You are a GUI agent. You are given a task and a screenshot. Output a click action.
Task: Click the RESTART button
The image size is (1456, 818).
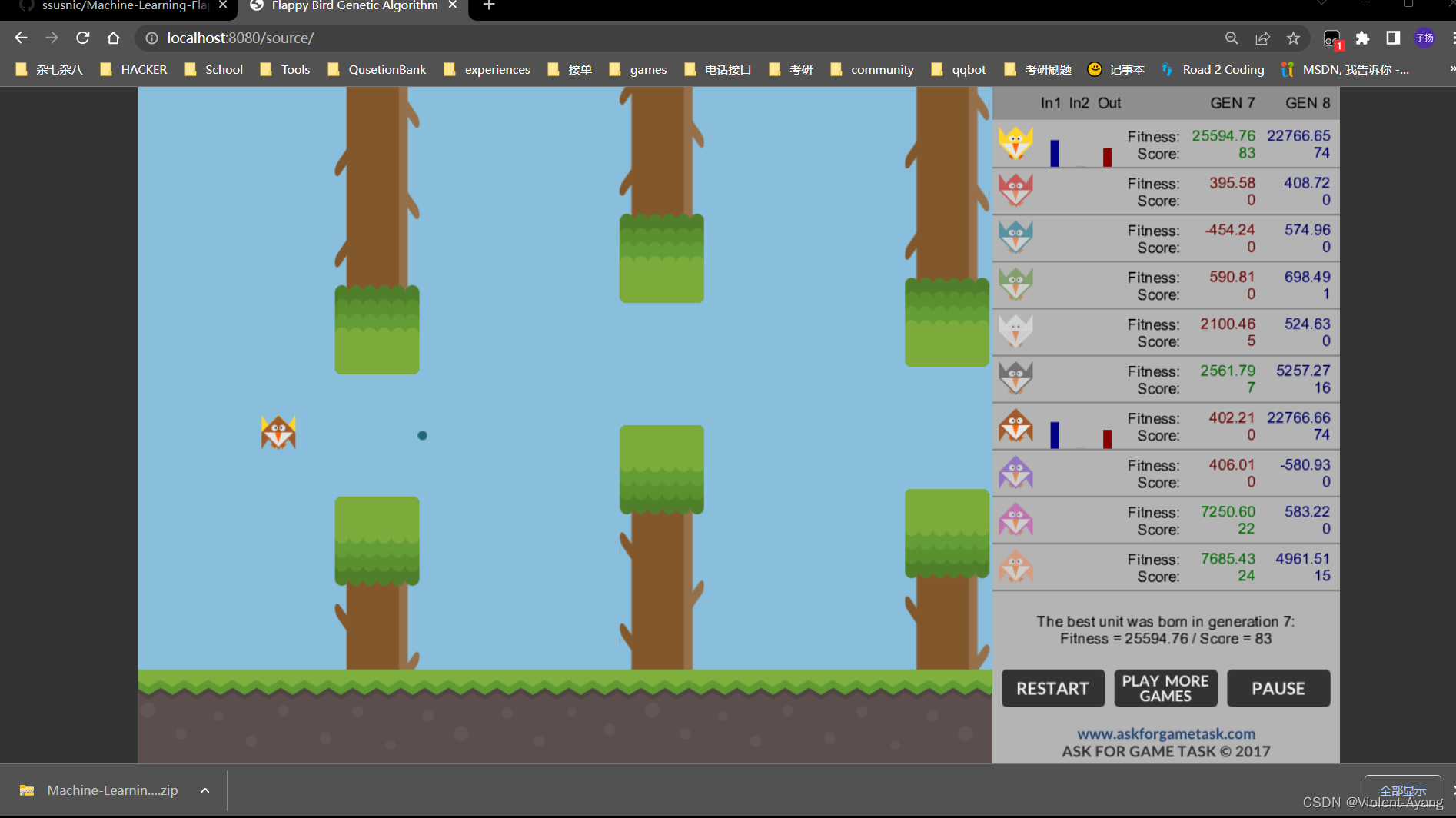click(x=1053, y=688)
